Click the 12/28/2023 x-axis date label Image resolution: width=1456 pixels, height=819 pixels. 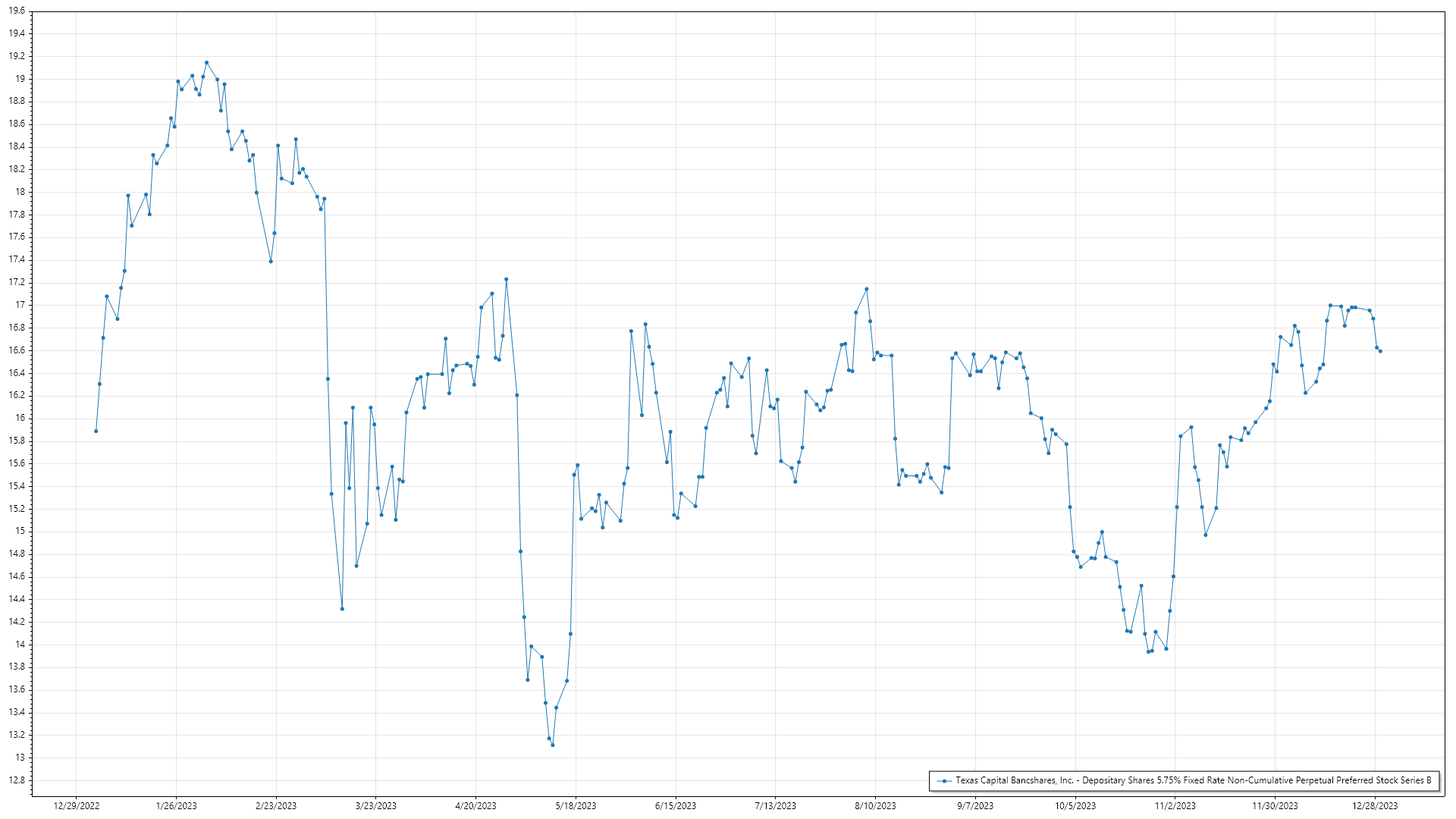click(1375, 806)
